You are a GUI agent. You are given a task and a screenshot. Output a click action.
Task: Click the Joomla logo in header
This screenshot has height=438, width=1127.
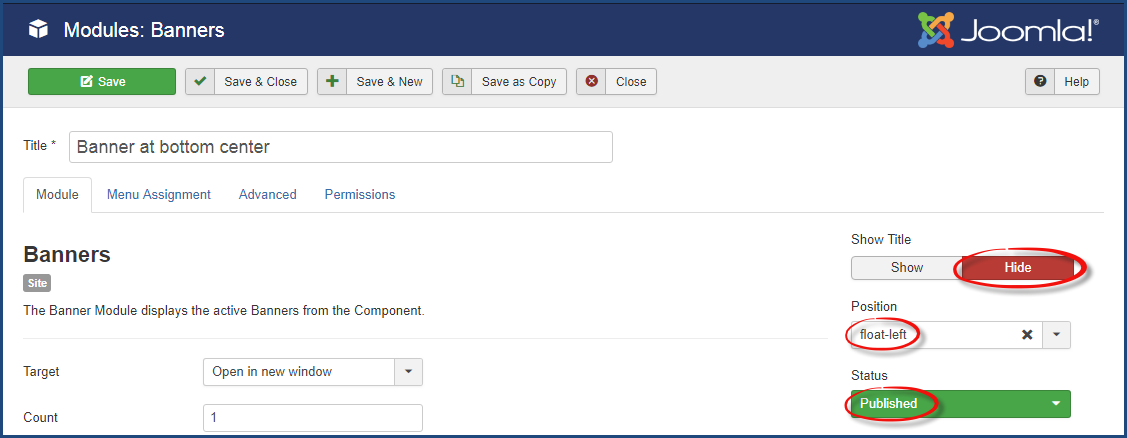(x=1008, y=30)
